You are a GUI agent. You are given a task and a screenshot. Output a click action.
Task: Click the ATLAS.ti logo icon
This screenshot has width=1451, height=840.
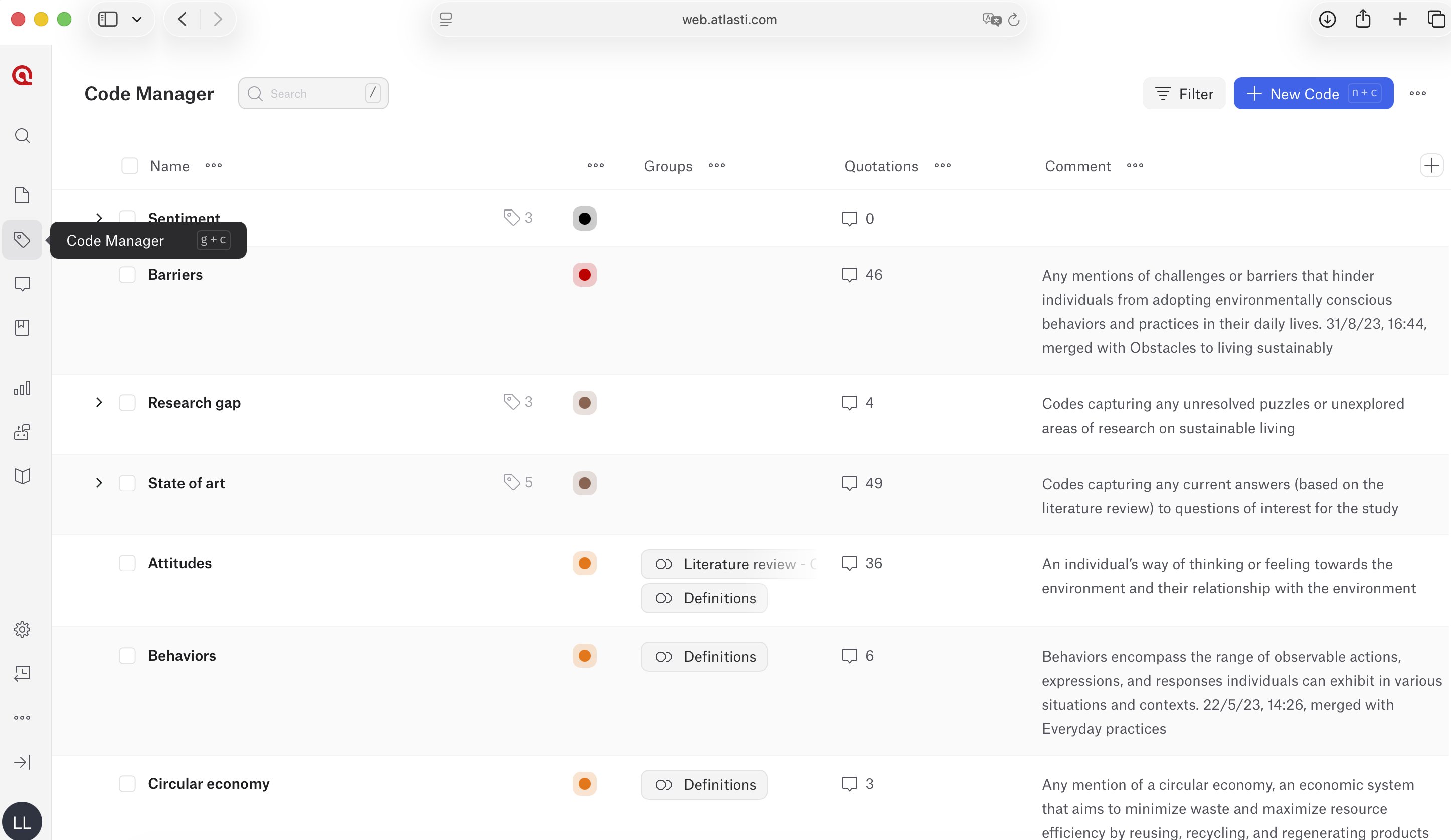22,75
